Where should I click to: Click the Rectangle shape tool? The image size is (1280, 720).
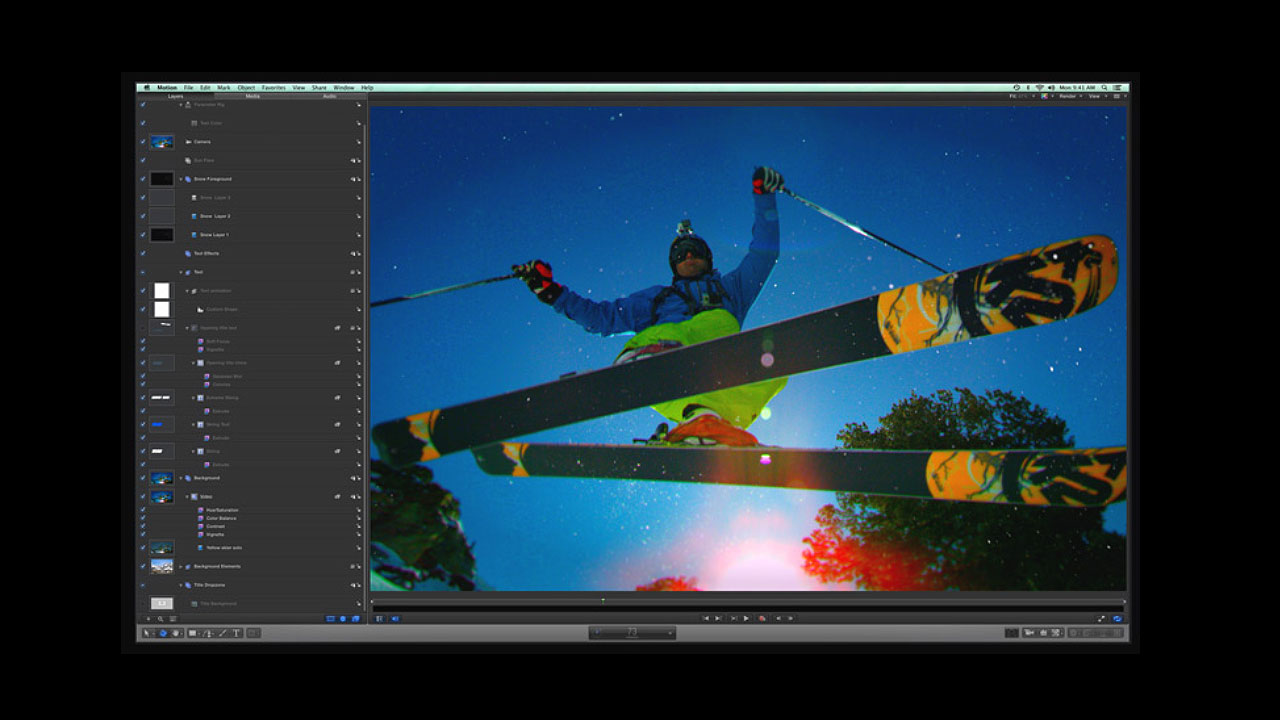pos(193,633)
